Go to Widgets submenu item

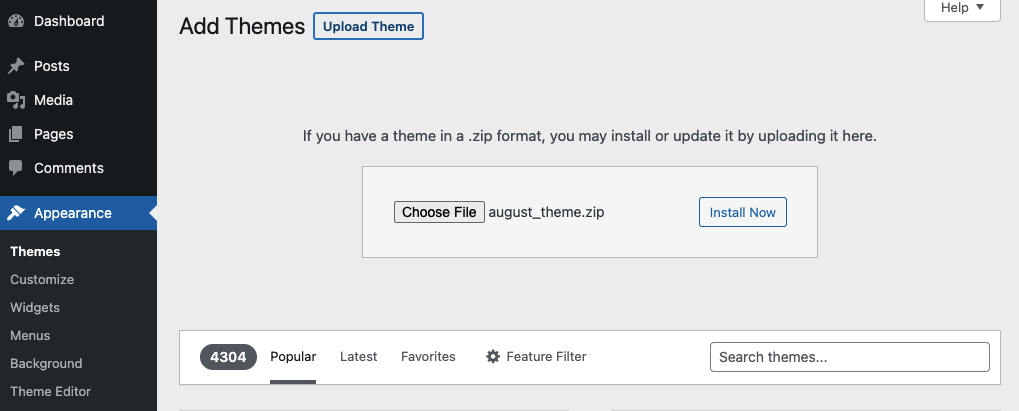tap(35, 308)
